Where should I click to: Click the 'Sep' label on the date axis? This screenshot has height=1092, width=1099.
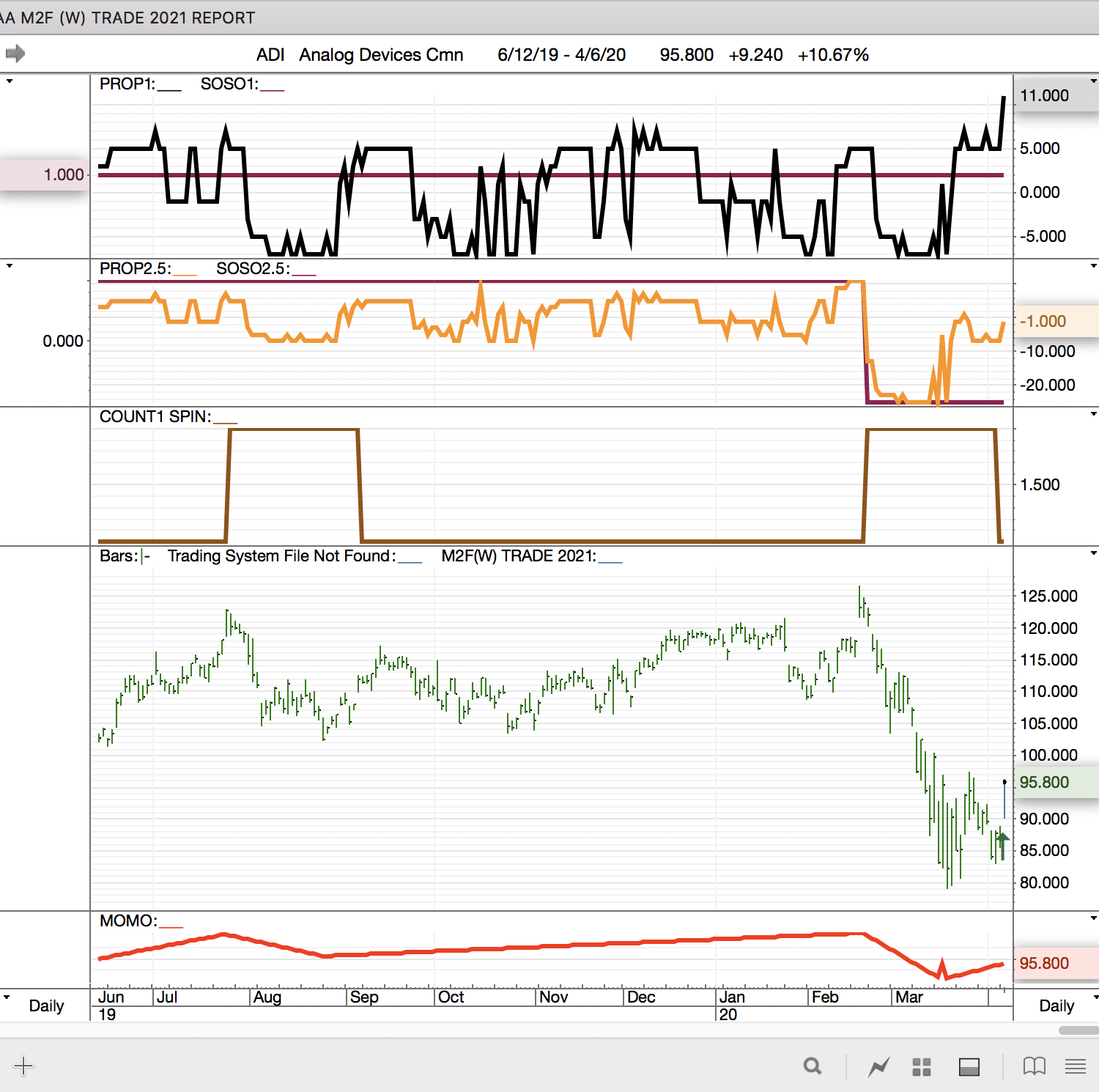coord(364,997)
